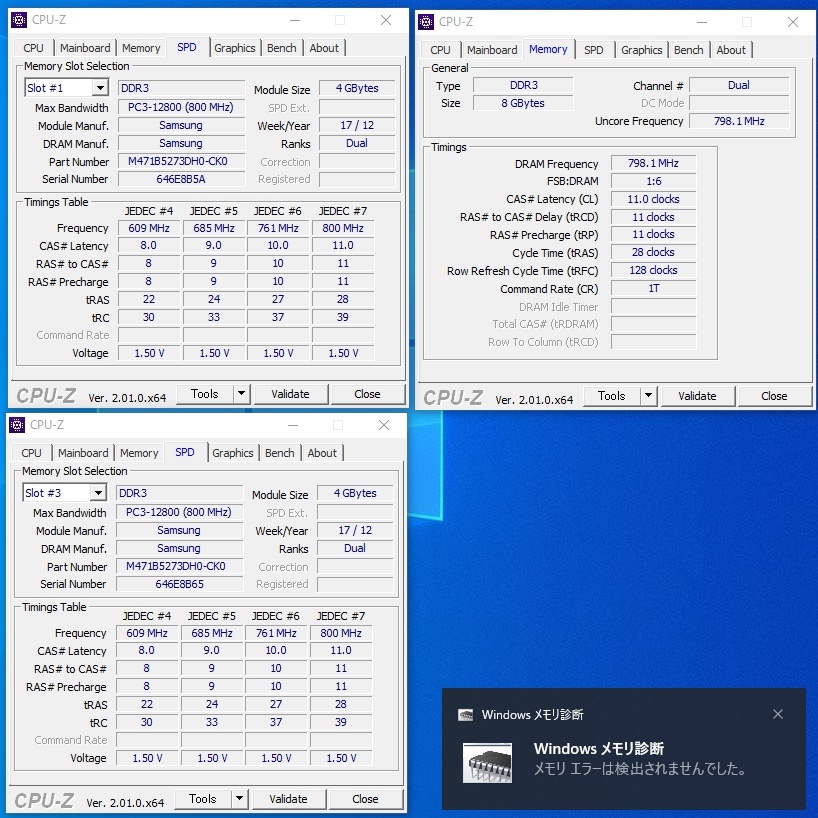Switch to CPU tab in Slot #1 window
The height and width of the screenshot is (818, 818).
coord(33,48)
